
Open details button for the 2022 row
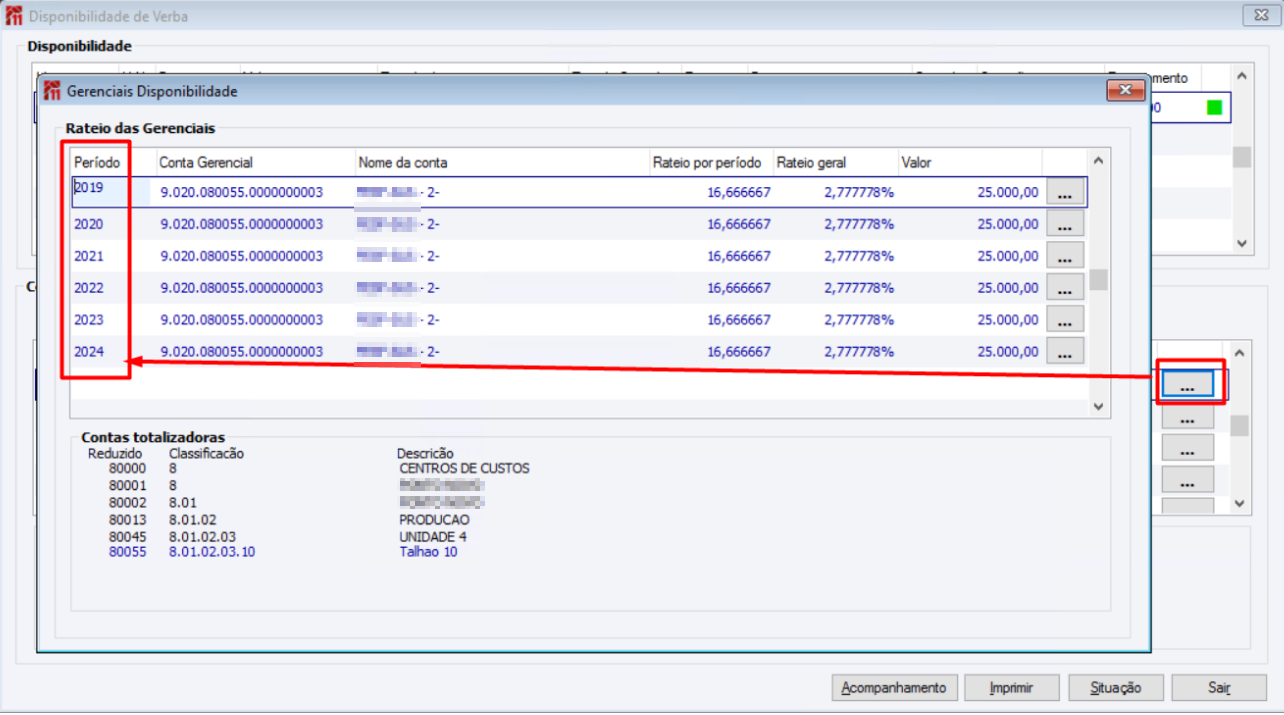coord(1065,288)
